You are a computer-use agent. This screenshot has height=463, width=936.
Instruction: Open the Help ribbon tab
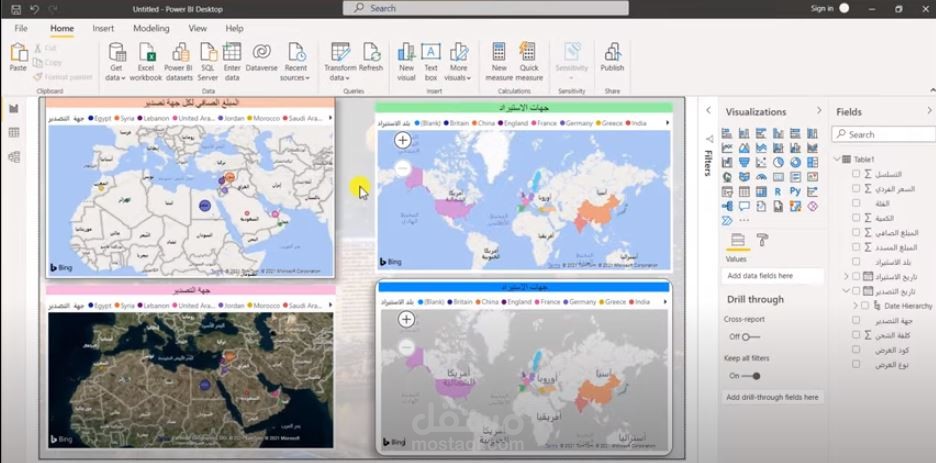pyautogui.click(x=234, y=28)
